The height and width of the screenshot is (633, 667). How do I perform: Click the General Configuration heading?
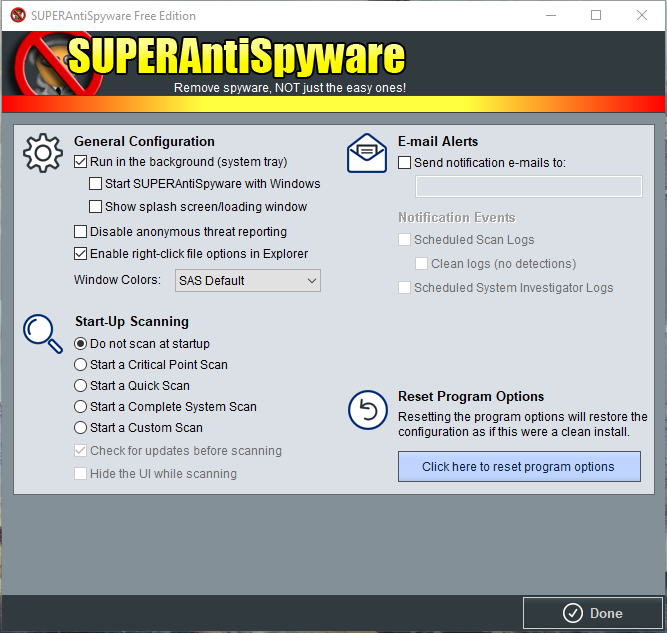tap(144, 141)
